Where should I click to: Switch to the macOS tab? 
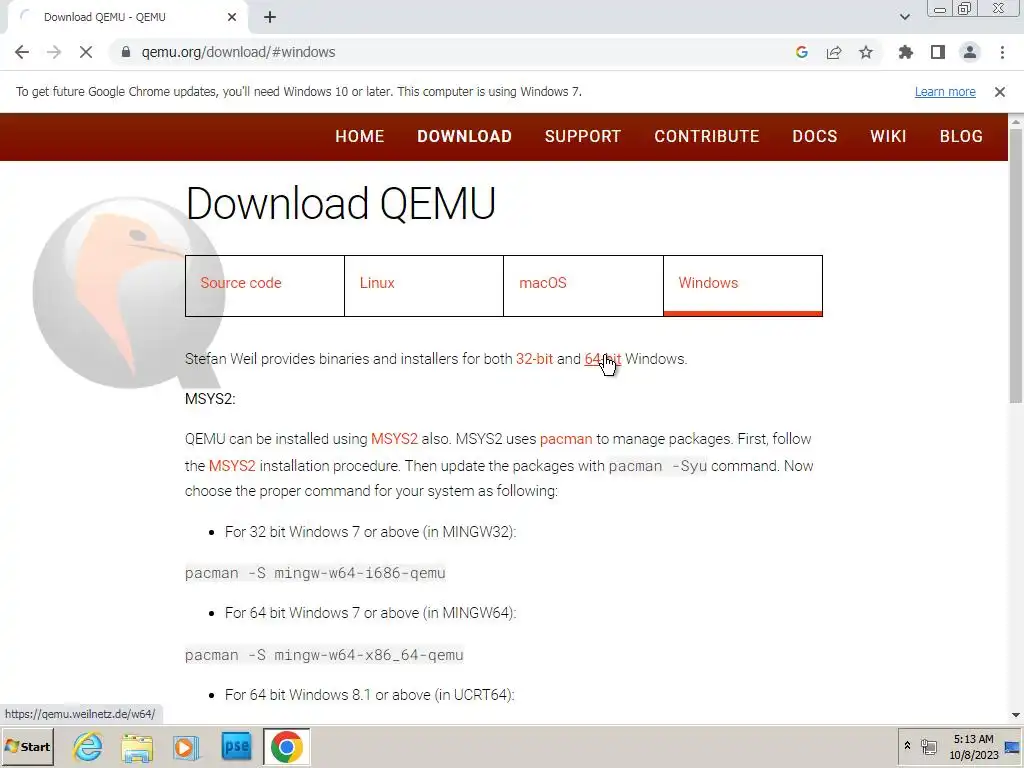[x=583, y=286]
